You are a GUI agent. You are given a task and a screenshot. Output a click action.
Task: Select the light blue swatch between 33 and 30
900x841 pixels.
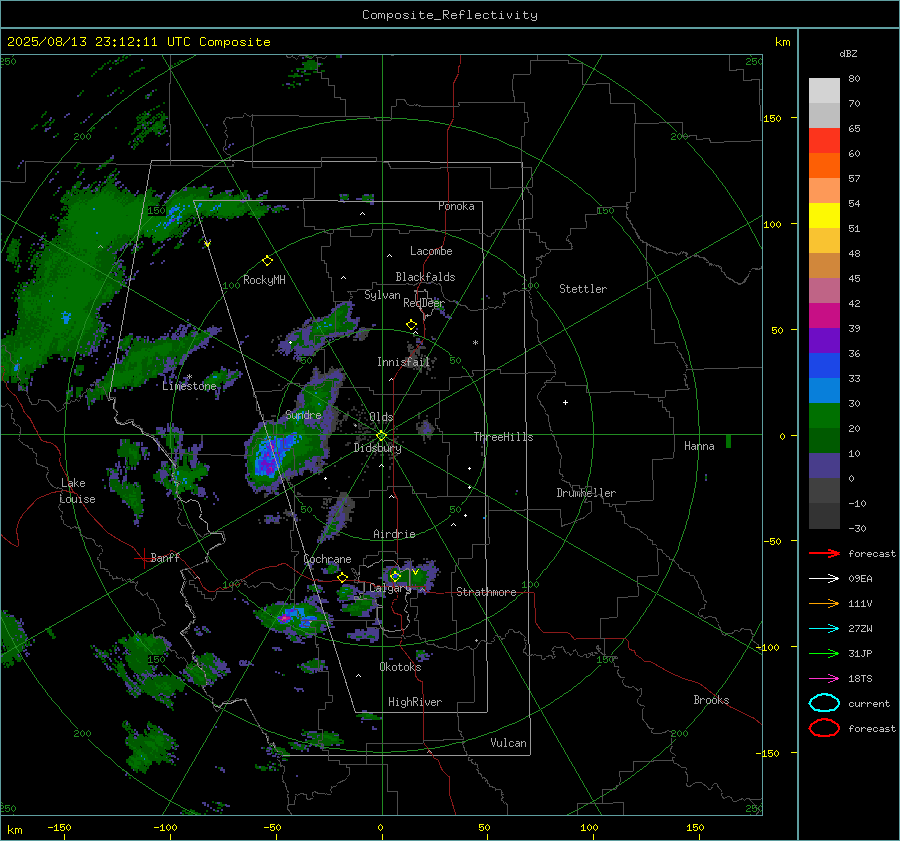click(x=824, y=390)
